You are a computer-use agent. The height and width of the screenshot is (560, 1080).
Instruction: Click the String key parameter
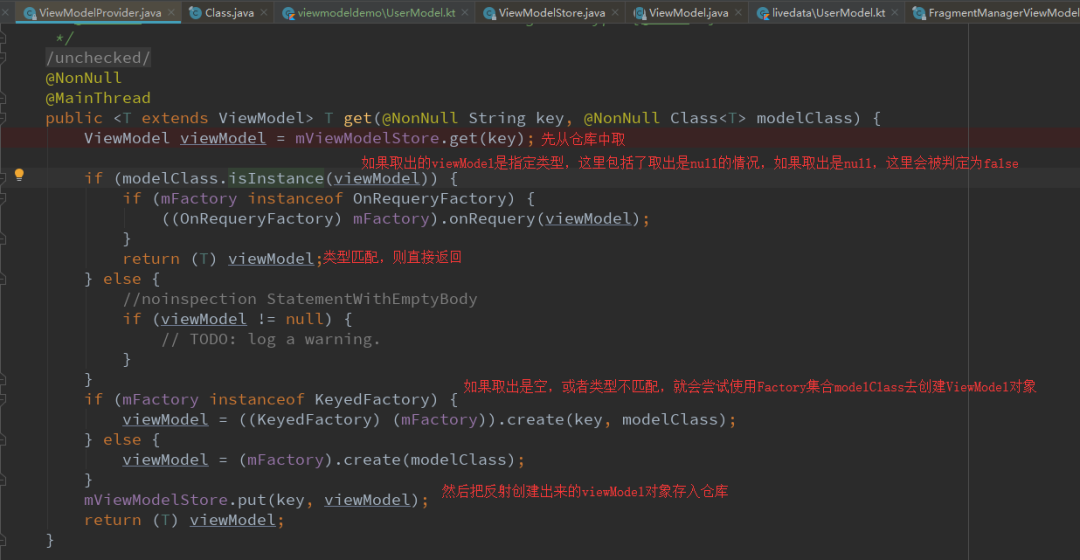[516, 118]
